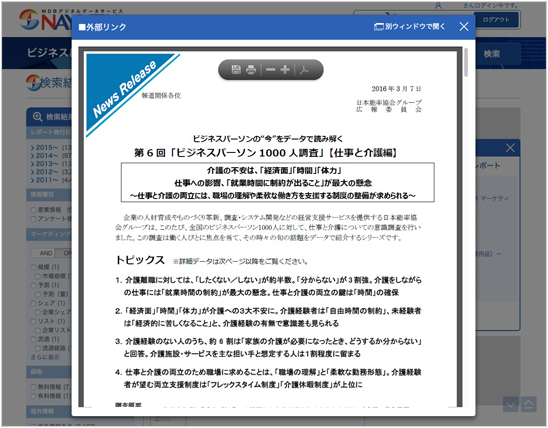Open document via 別ウィンドウで開く
548x428 pixels.
[410, 27]
